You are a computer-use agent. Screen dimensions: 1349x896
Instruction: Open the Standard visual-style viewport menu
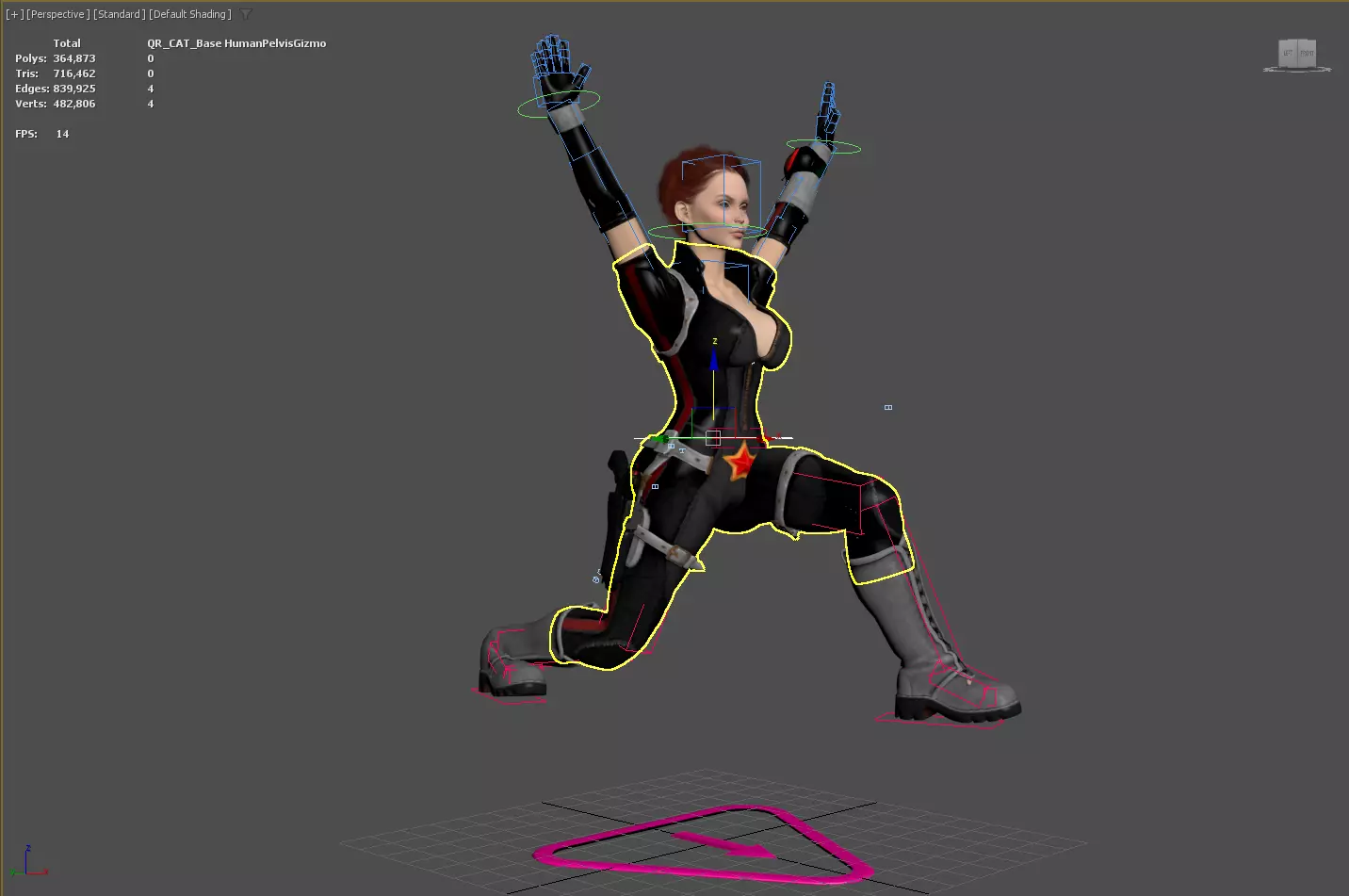(120, 14)
